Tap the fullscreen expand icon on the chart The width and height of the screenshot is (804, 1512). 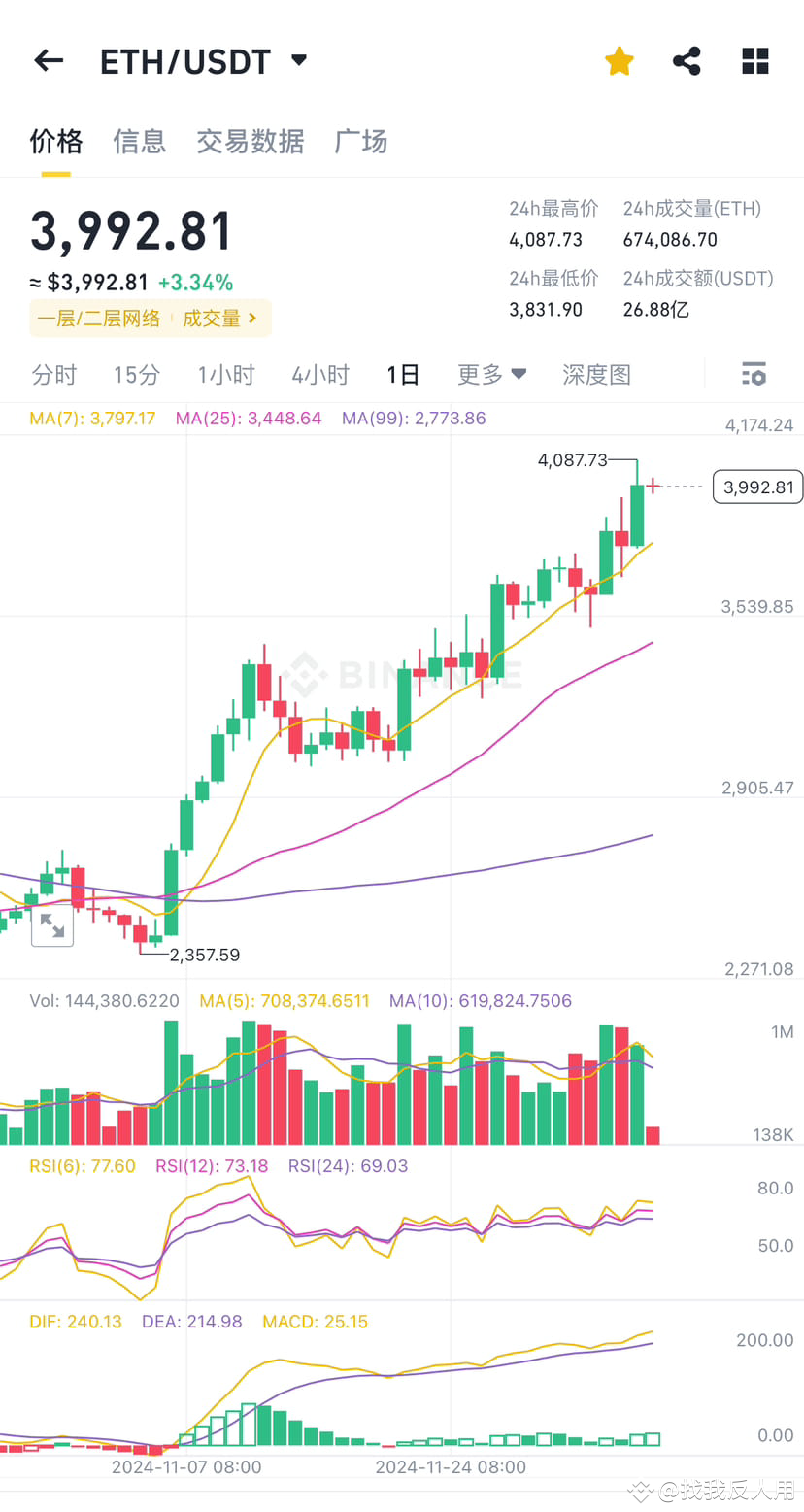52,927
